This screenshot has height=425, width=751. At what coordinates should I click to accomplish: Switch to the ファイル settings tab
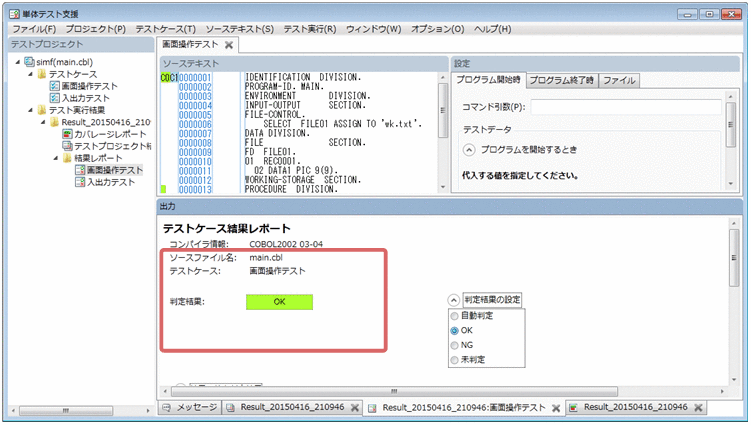(x=619, y=80)
